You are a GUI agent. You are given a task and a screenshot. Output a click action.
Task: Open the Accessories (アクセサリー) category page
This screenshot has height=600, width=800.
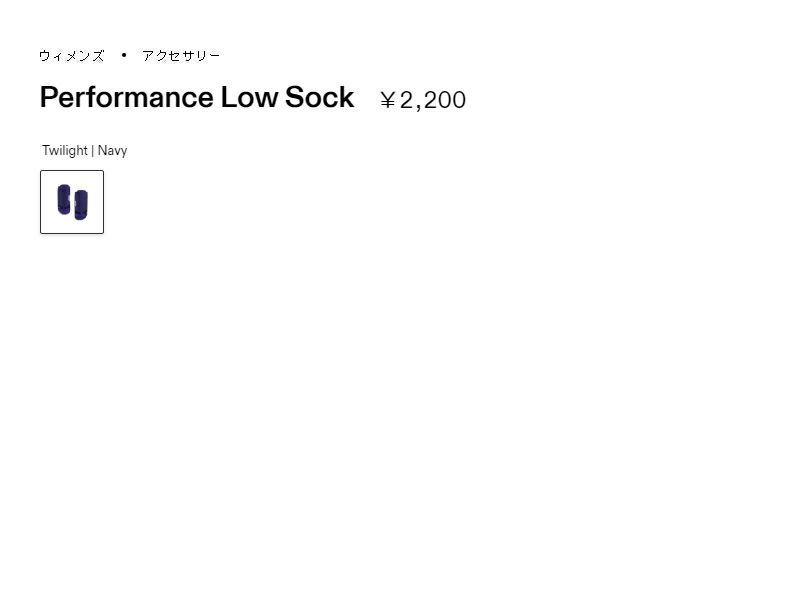click(x=181, y=56)
